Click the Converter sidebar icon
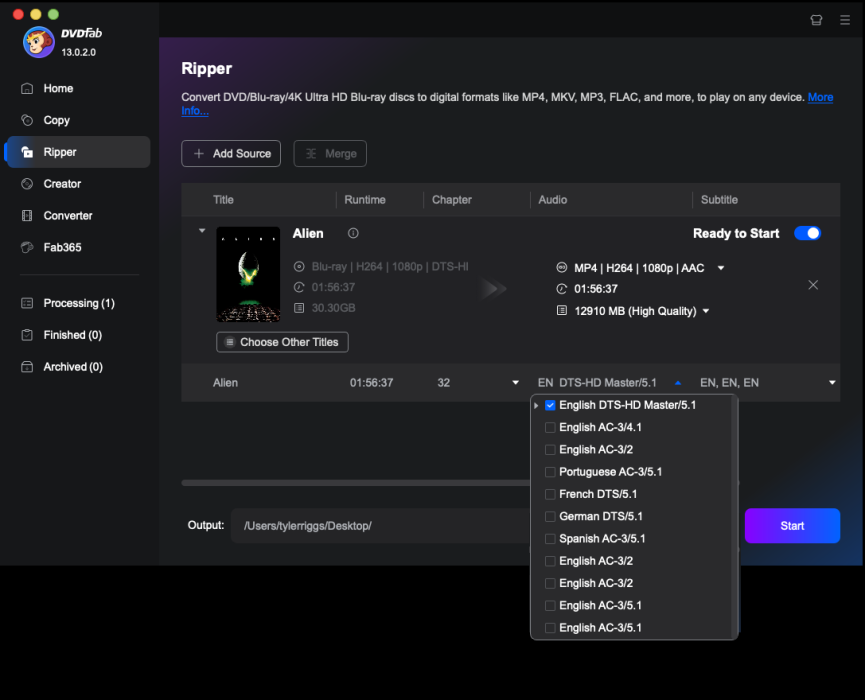Screen dimensions: 865x700 27,216
